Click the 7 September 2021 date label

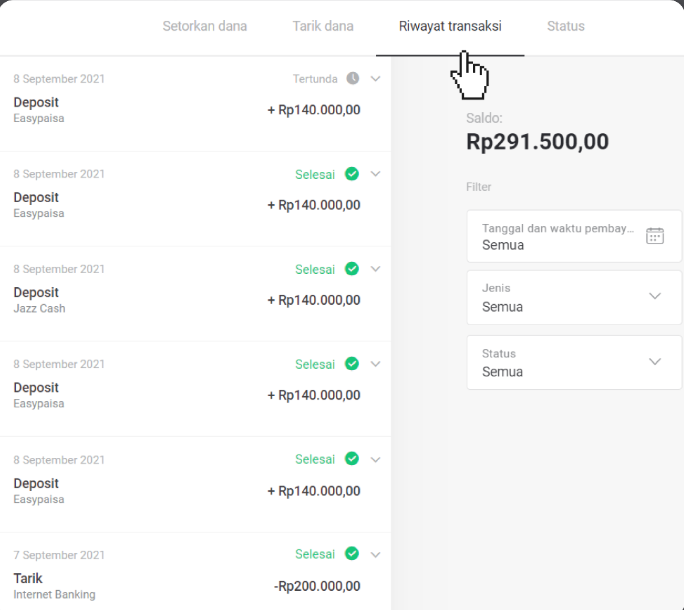pyautogui.click(x=59, y=555)
